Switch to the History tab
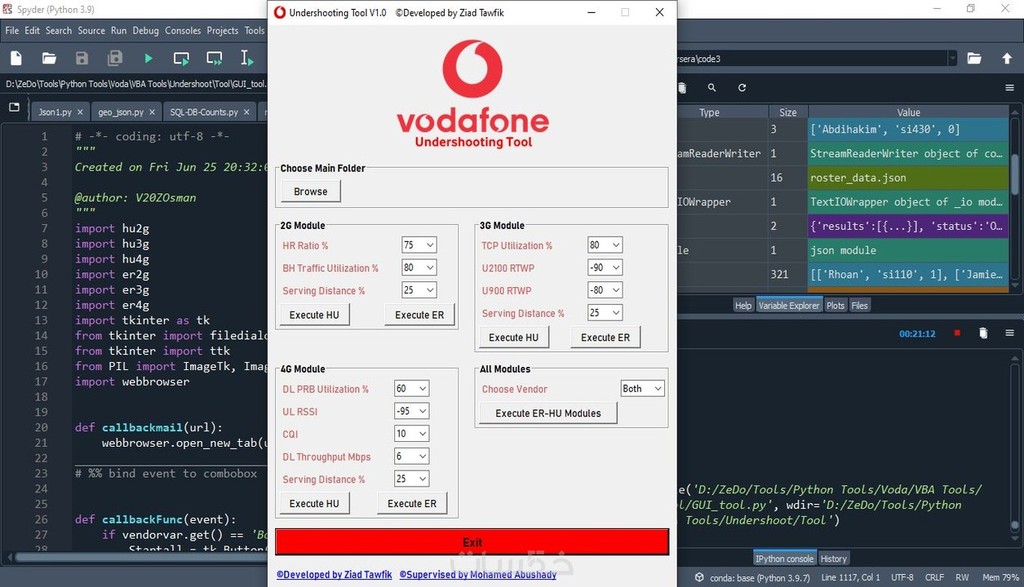Screen dimensions: 1024x587 [833, 559]
